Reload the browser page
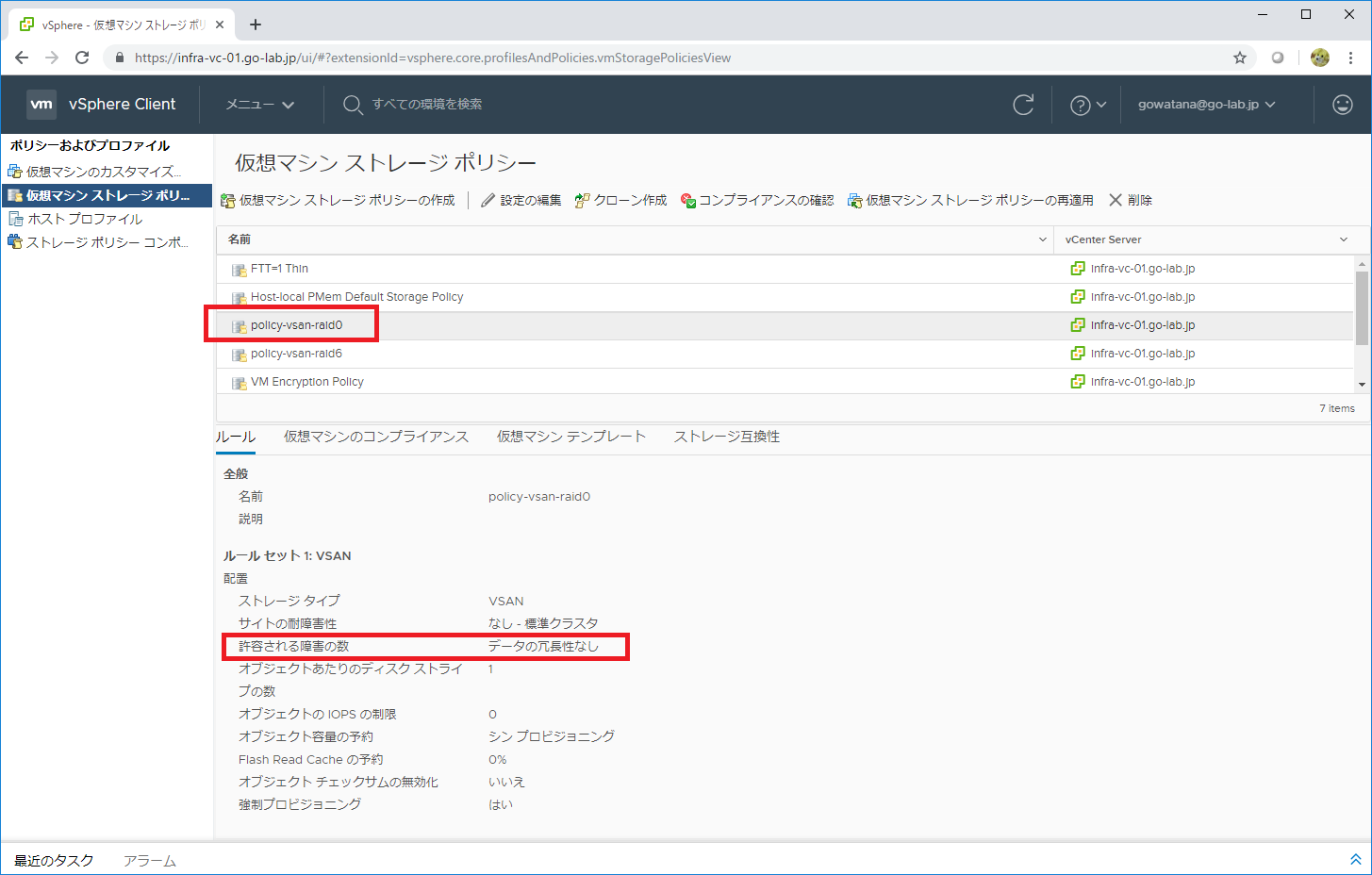Screen dimensions: 1372x875 82,58
